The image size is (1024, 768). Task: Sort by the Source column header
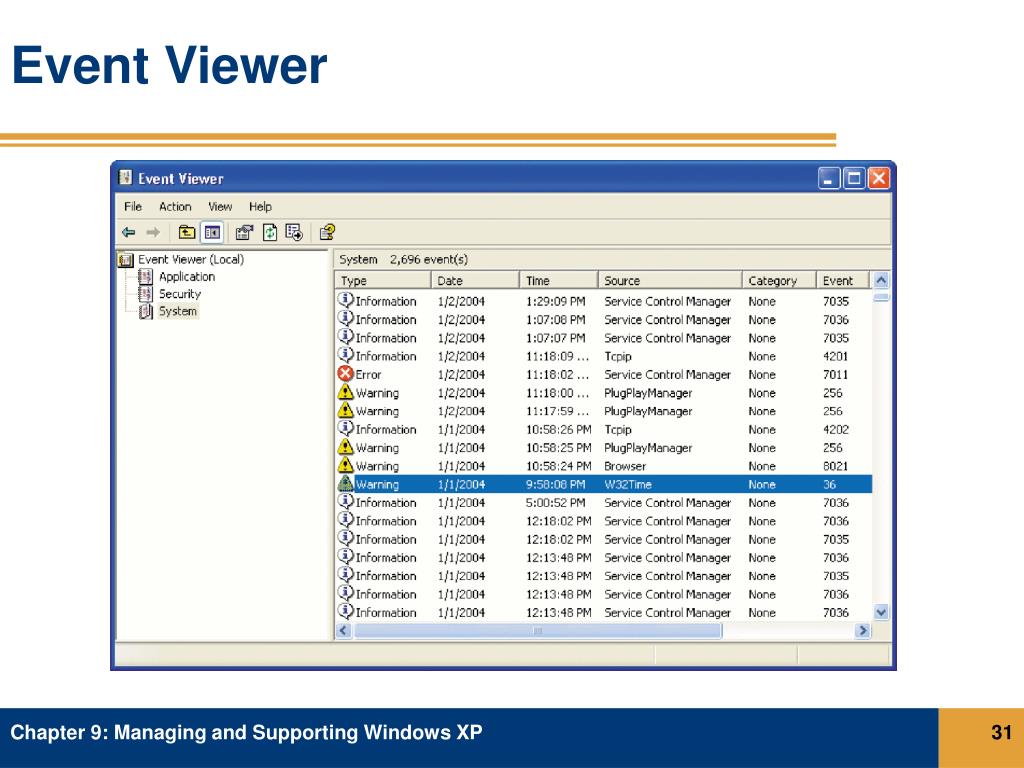coord(670,280)
